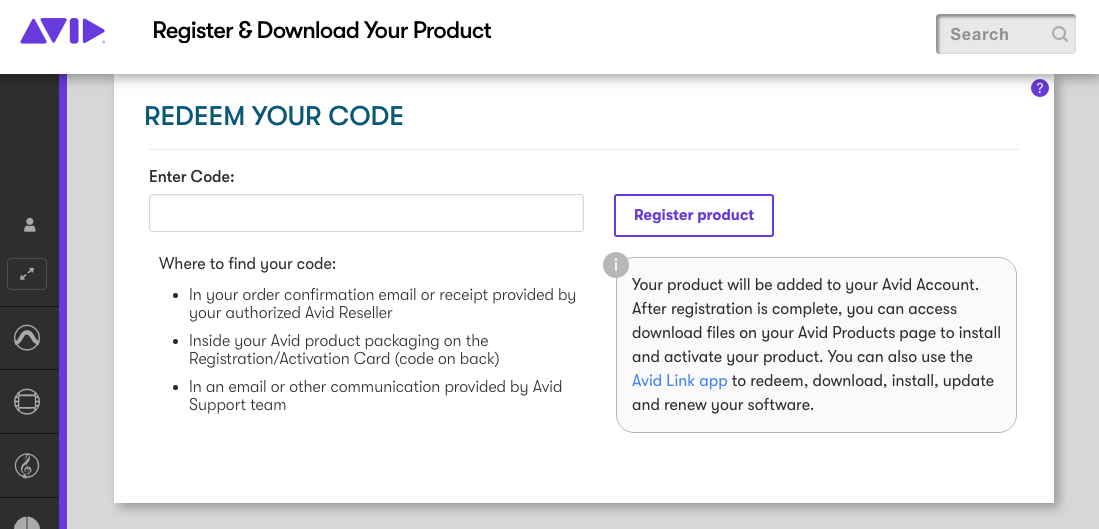Click into the Enter Code field

[366, 213]
